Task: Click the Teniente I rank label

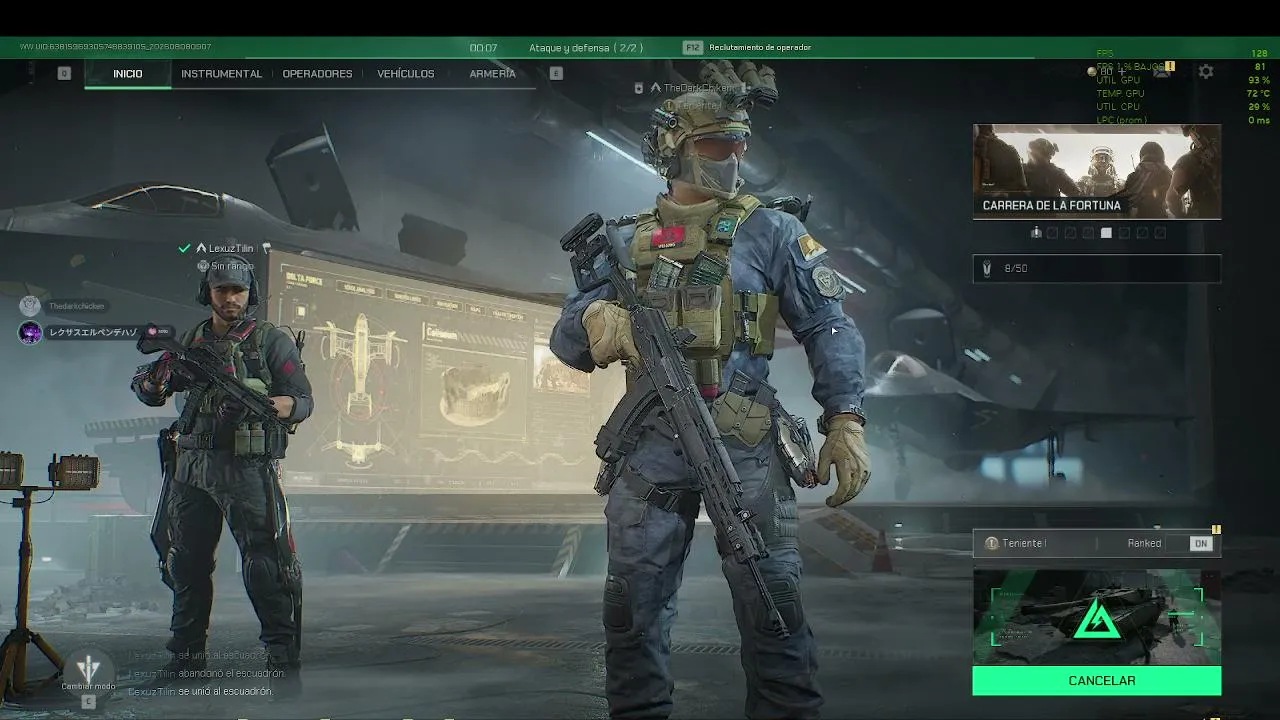Action: point(1025,543)
